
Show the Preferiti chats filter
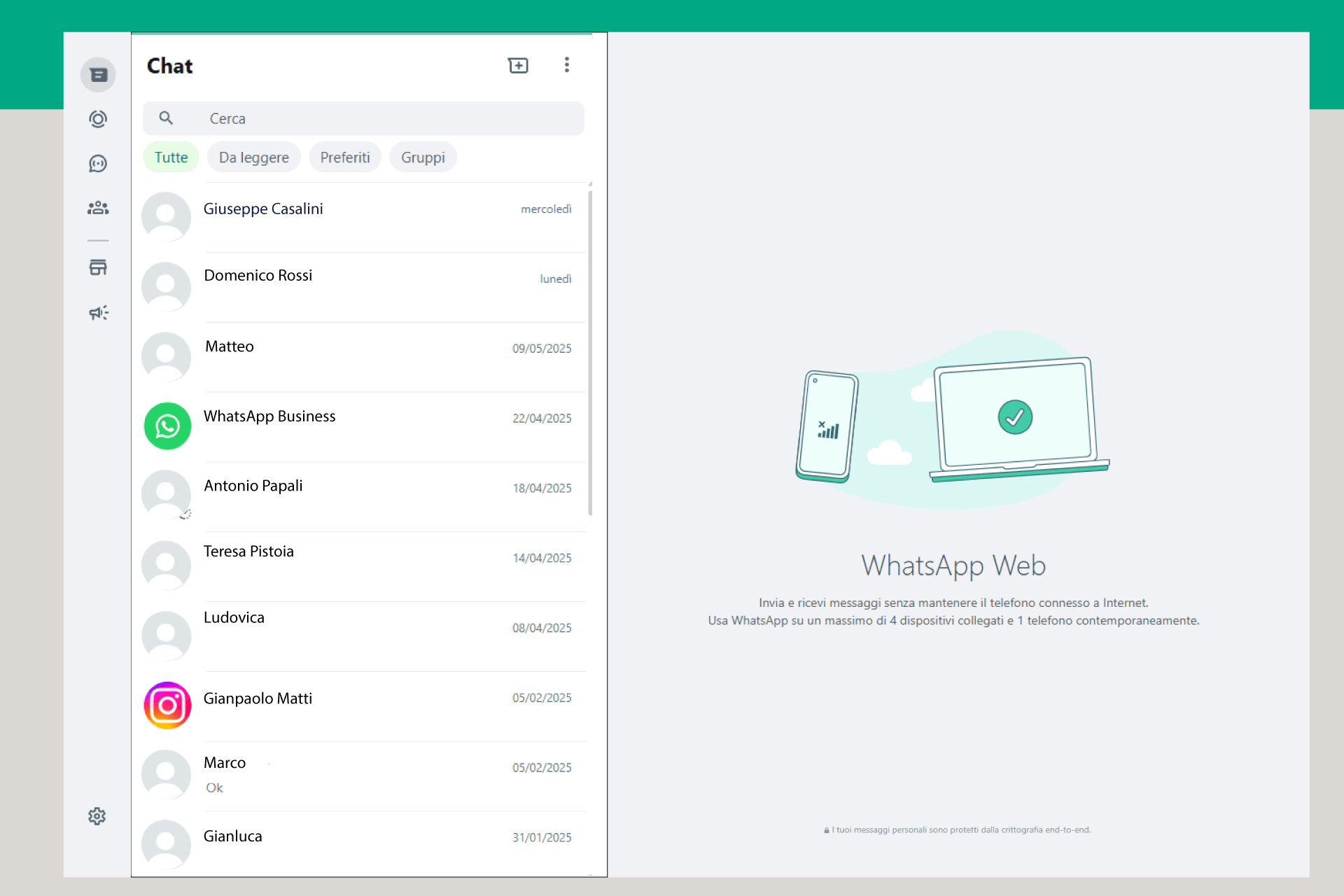(344, 157)
